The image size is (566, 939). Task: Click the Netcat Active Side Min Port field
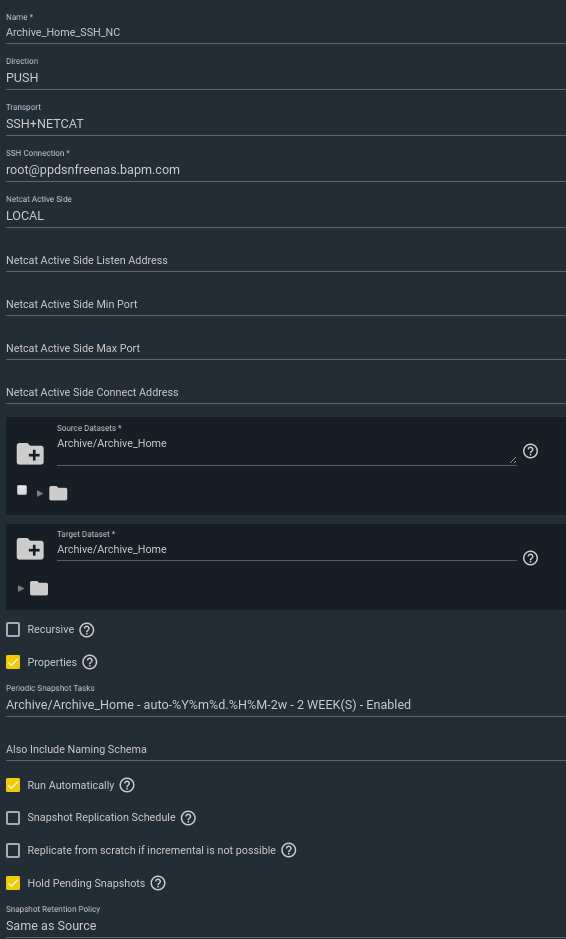pyautogui.click(x=286, y=304)
